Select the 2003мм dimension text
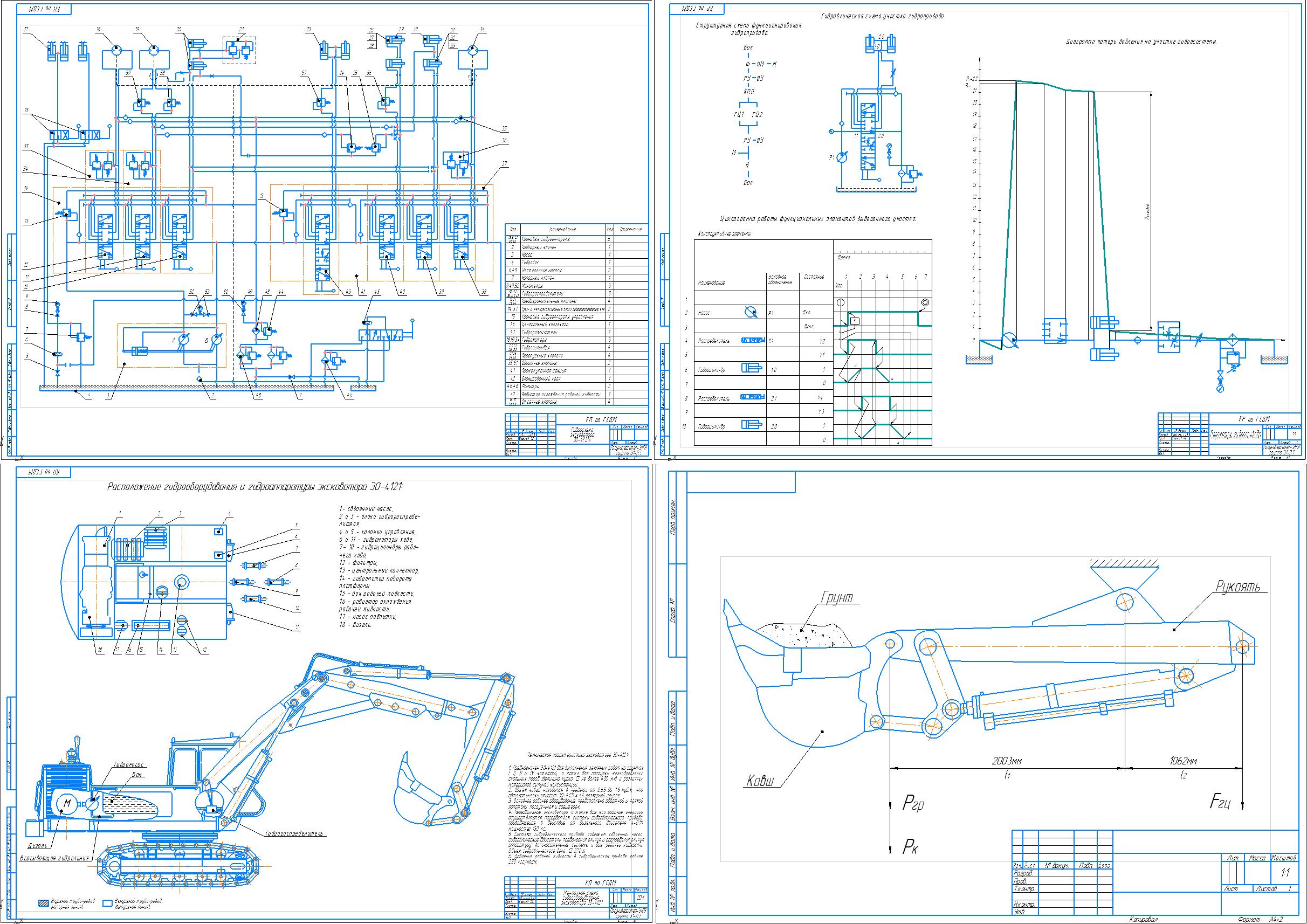This screenshot has height=924, width=1307. (x=1008, y=761)
